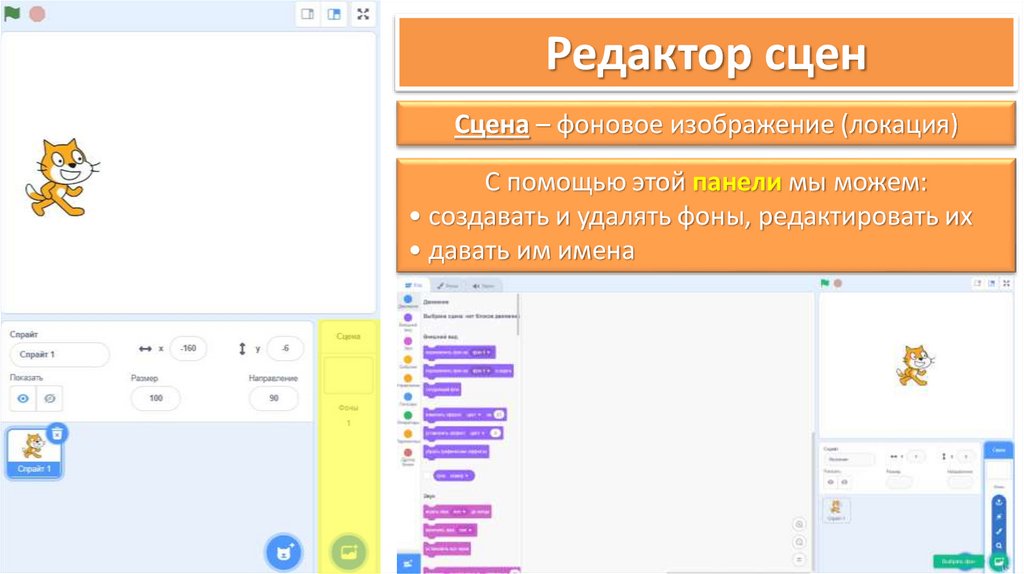Select the large Спрайт 1 thumbnail
The width and height of the screenshot is (1024, 574).
34,453
